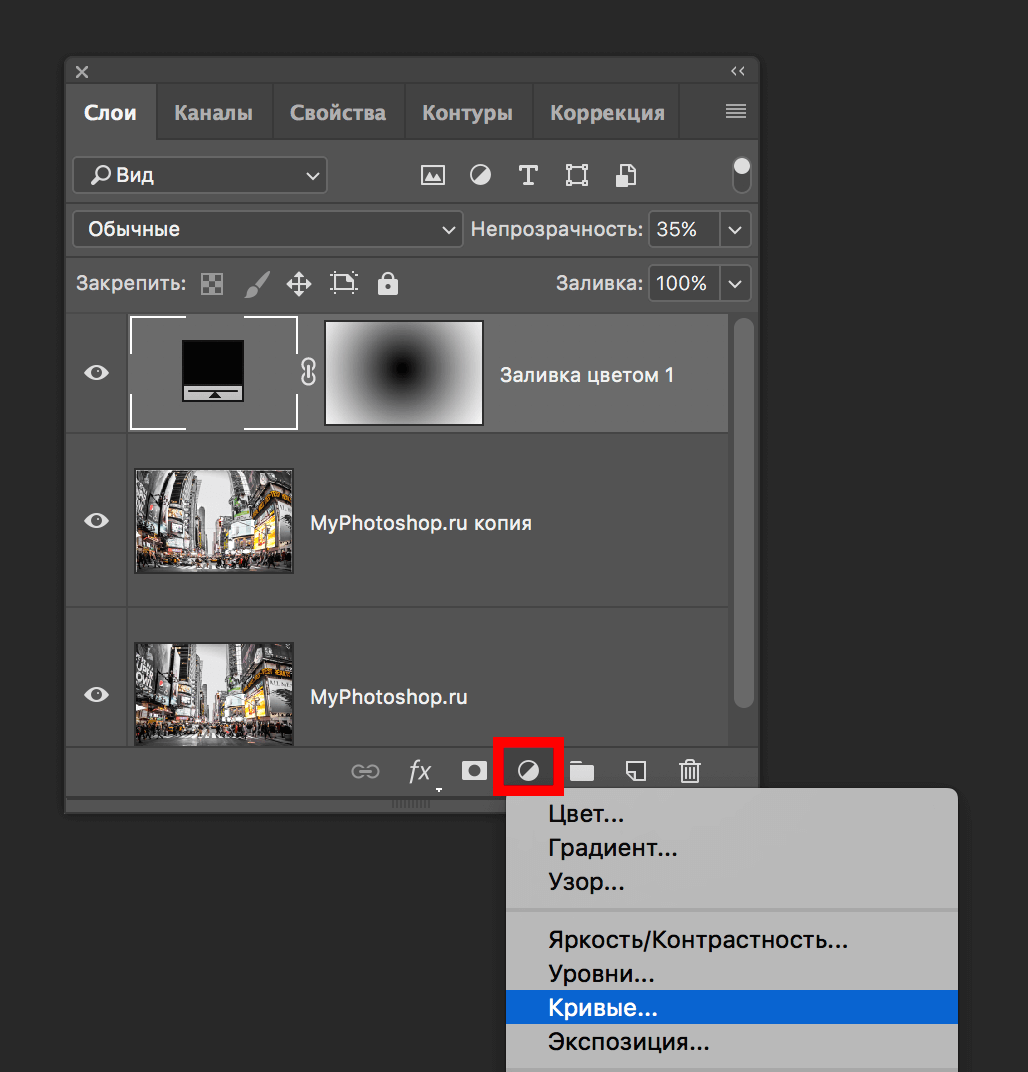
Task: Open the Обычные blend mode dropdown
Action: click(267, 230)
